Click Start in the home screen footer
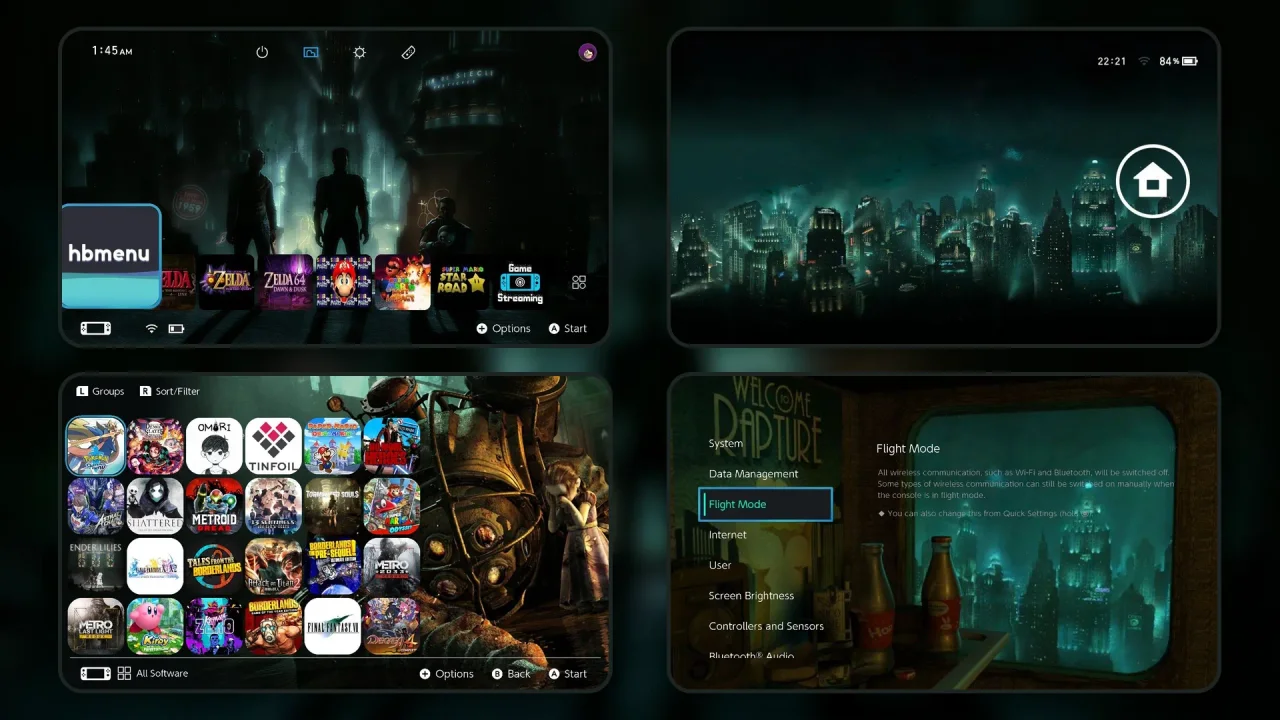This screenshot has height=720, width=1280. tap(567, 328)
